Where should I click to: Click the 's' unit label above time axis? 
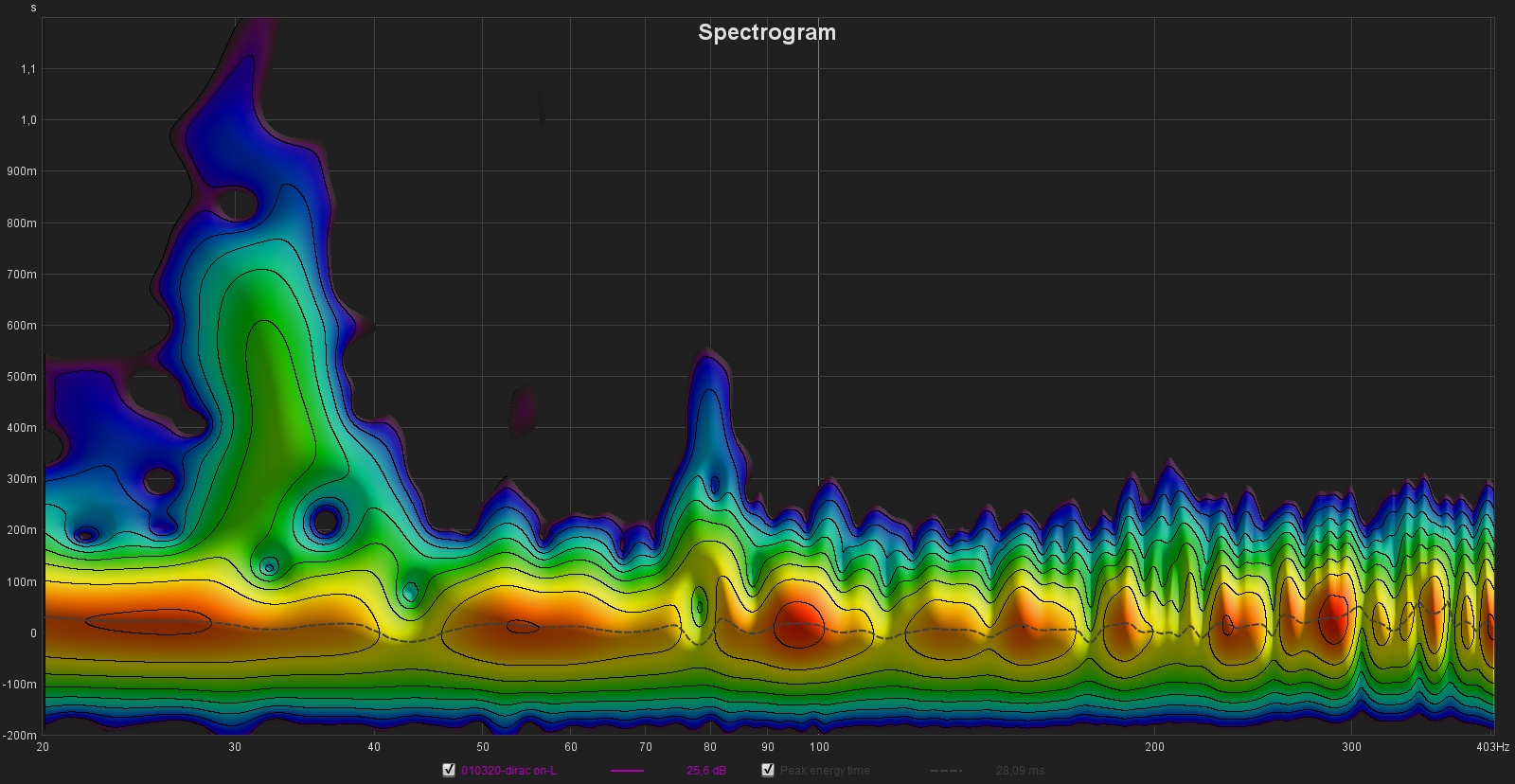34,9
